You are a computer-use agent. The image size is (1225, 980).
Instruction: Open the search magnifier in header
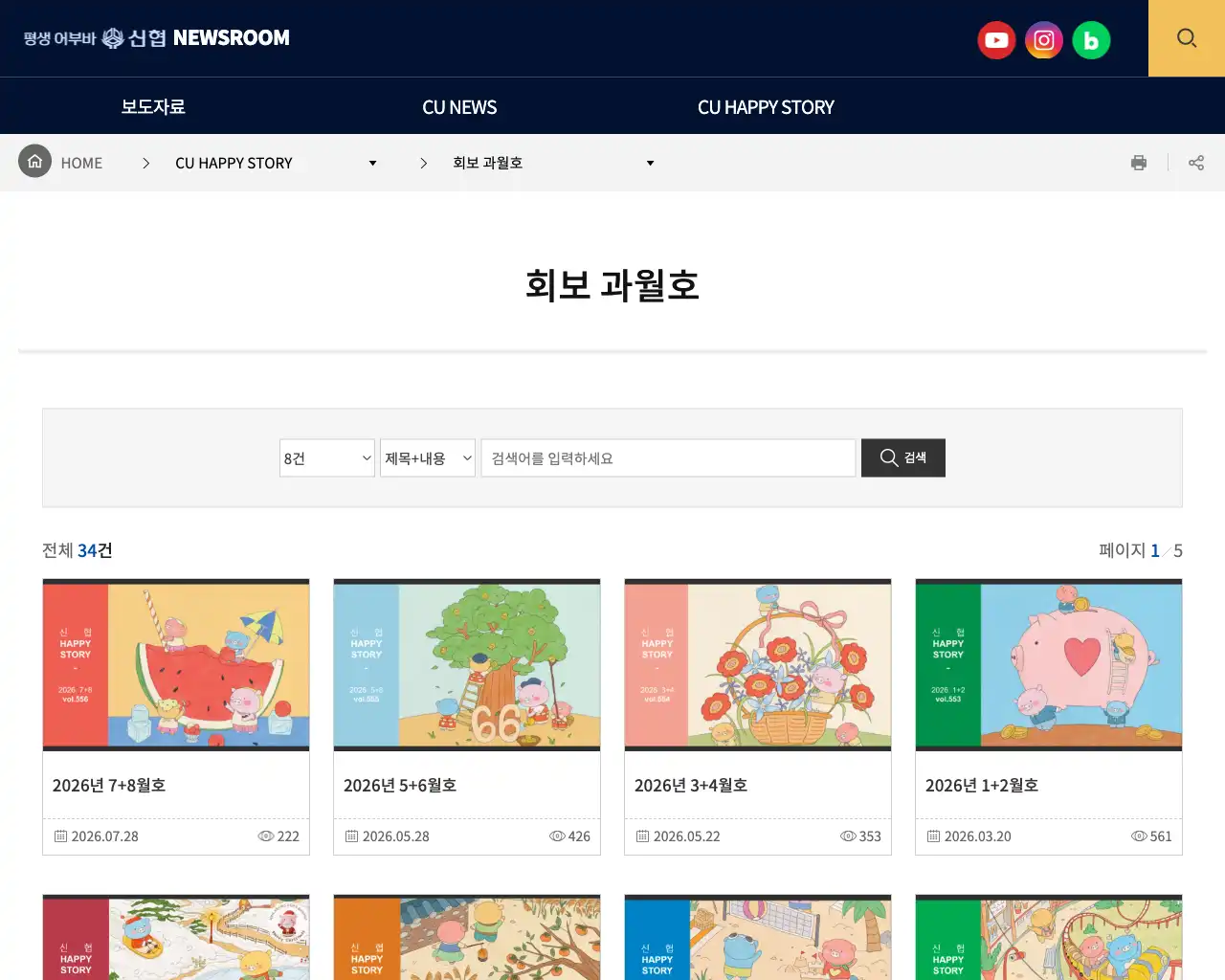1187,38
